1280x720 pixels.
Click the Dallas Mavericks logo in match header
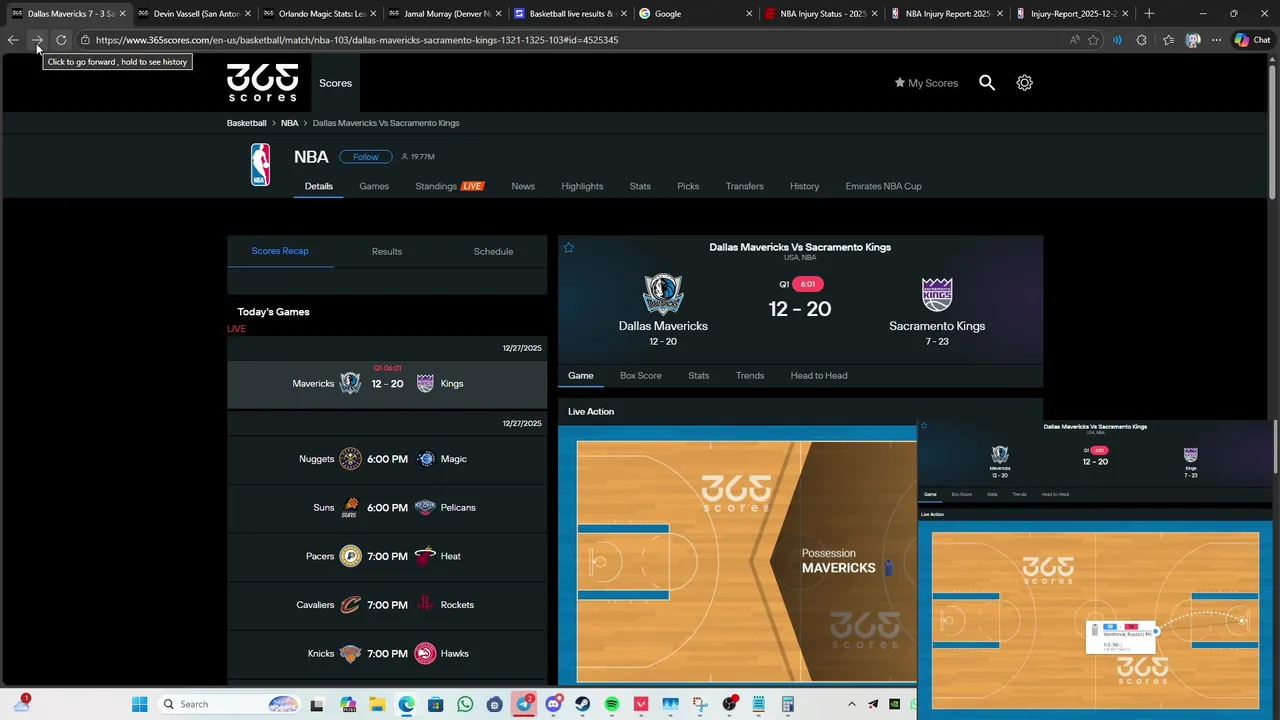[x=662, y=294]
